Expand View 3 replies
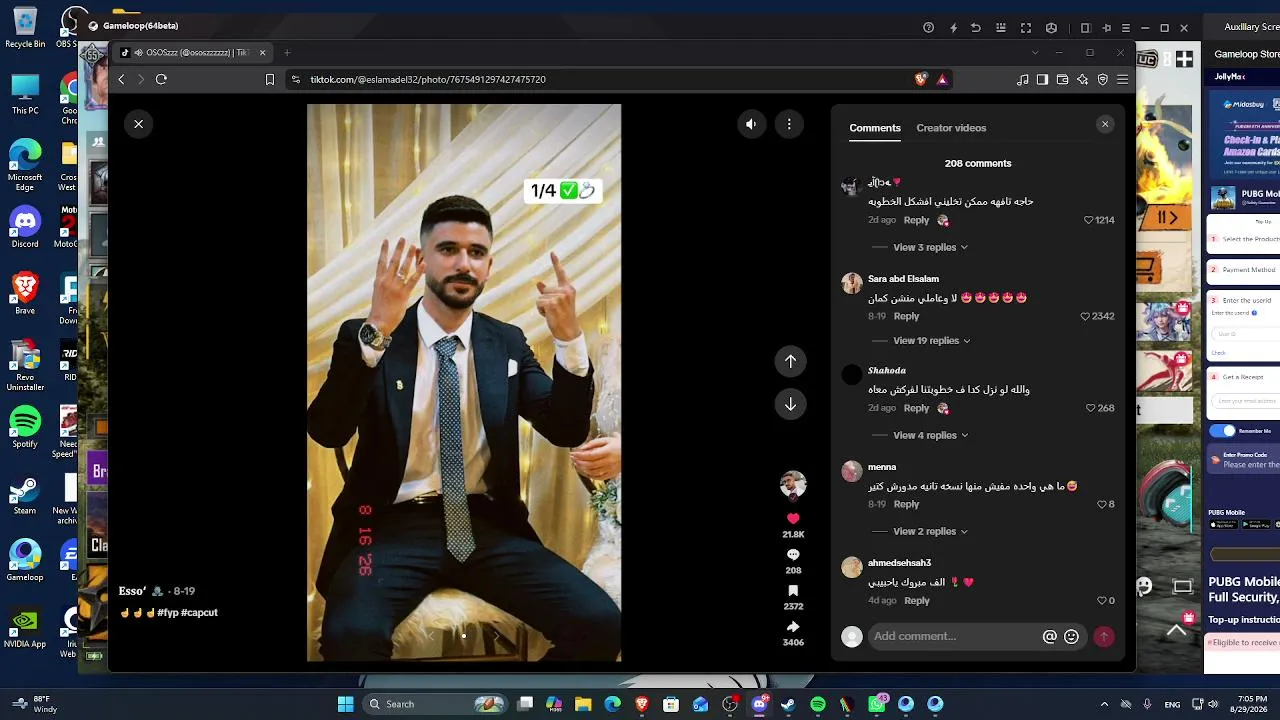 click(x=930, y=247)
